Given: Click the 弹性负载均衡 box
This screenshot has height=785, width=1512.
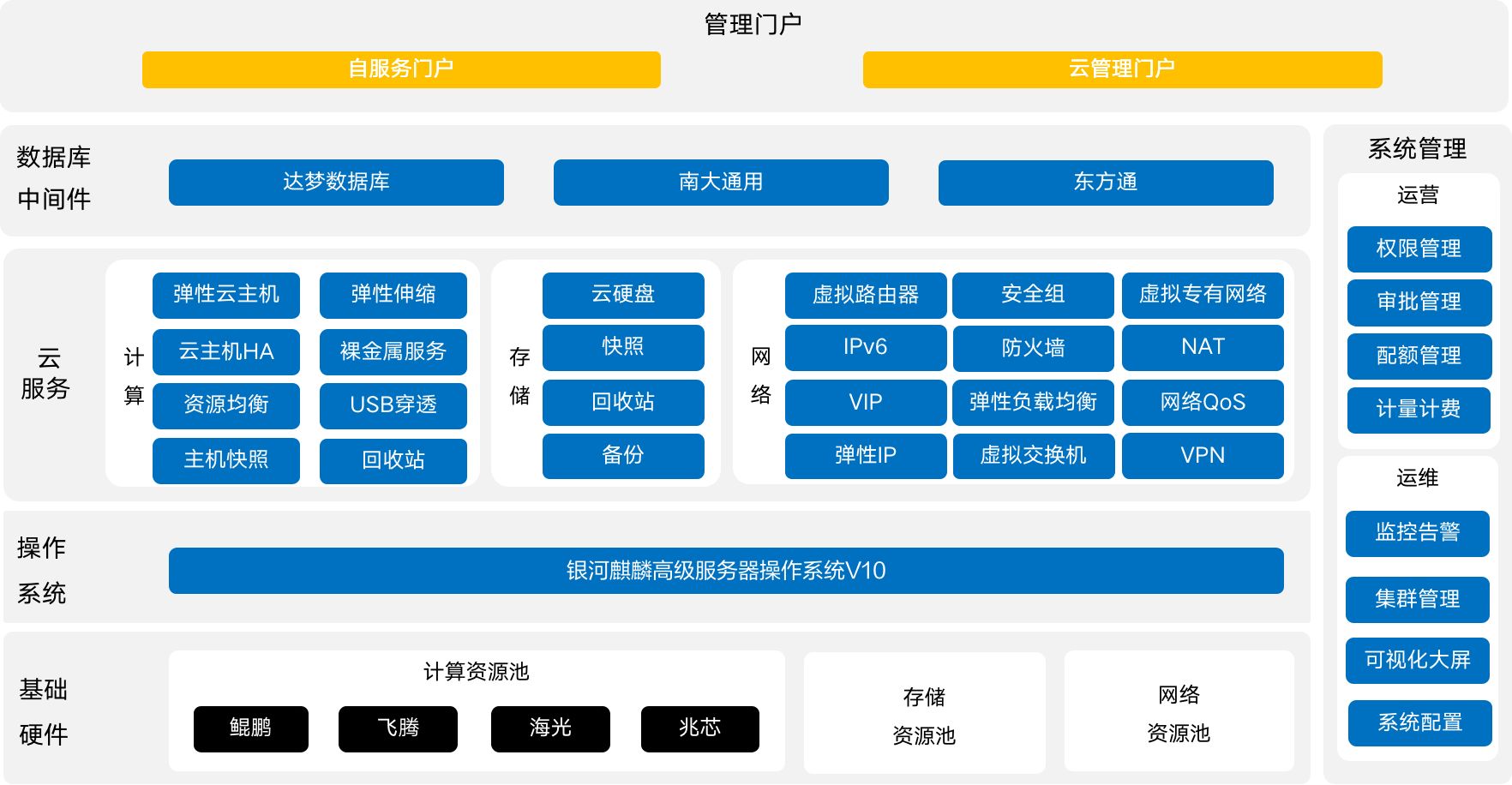Looking at the screenshot, I should coord(1033,402).
